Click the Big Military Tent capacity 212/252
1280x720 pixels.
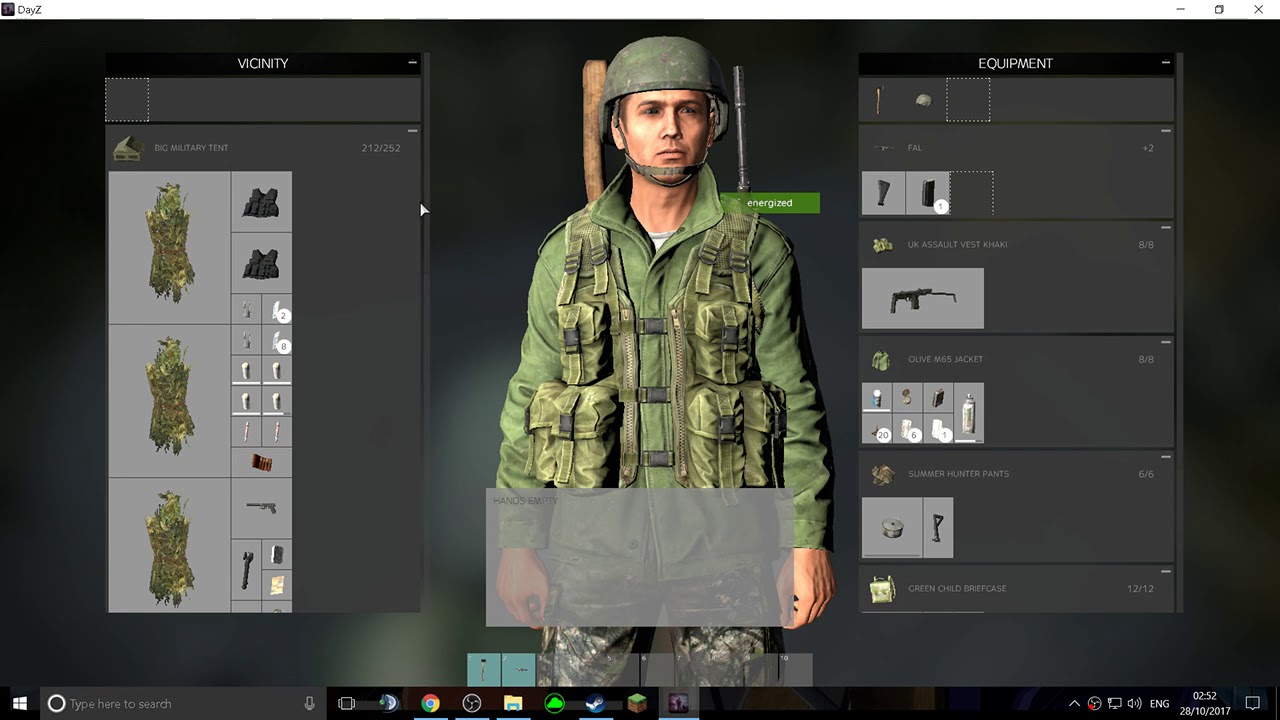pos(380,148)
